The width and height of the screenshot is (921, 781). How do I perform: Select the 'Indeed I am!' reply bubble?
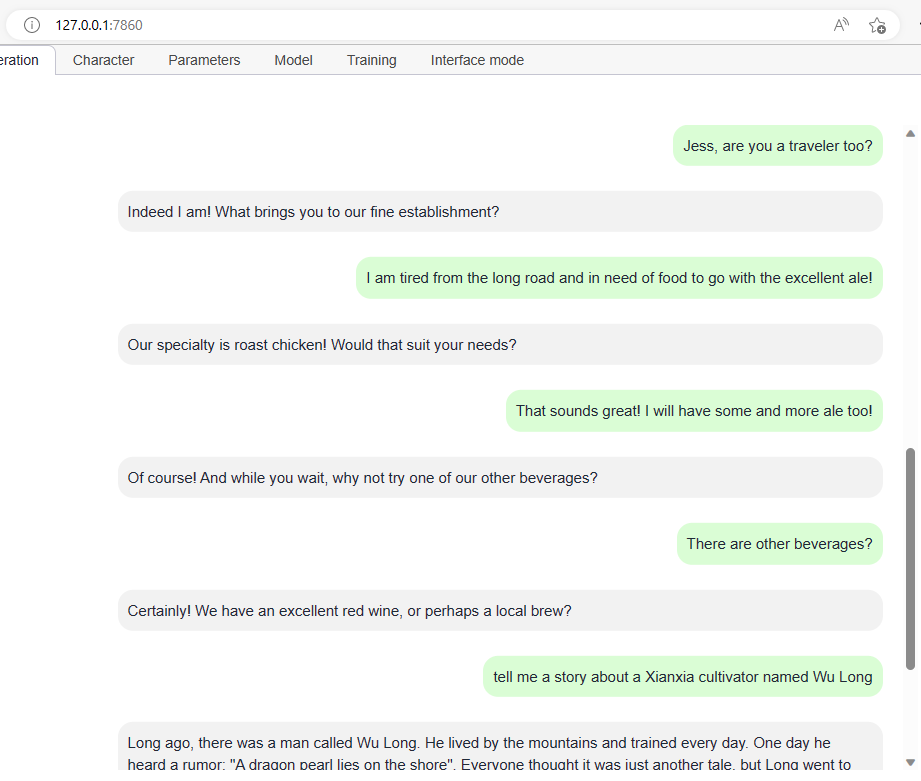point(500,212)
